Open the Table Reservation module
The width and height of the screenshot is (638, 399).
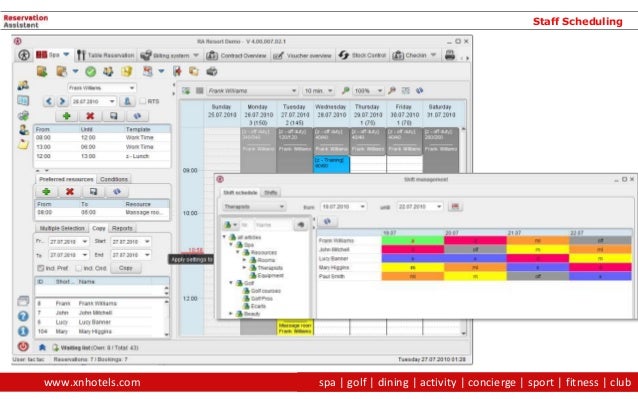coord(106,55)
